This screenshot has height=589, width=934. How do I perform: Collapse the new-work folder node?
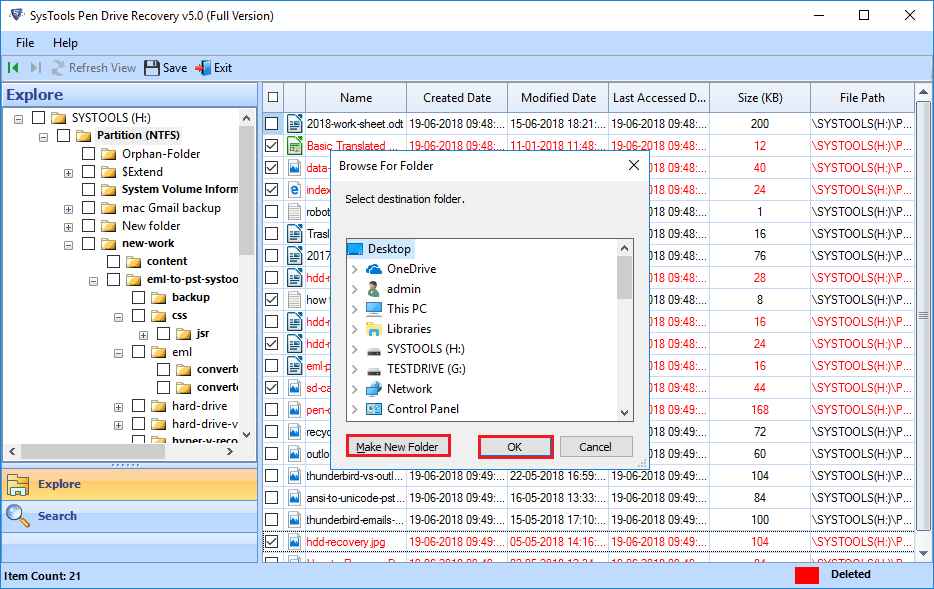click(x=69, y=245)
